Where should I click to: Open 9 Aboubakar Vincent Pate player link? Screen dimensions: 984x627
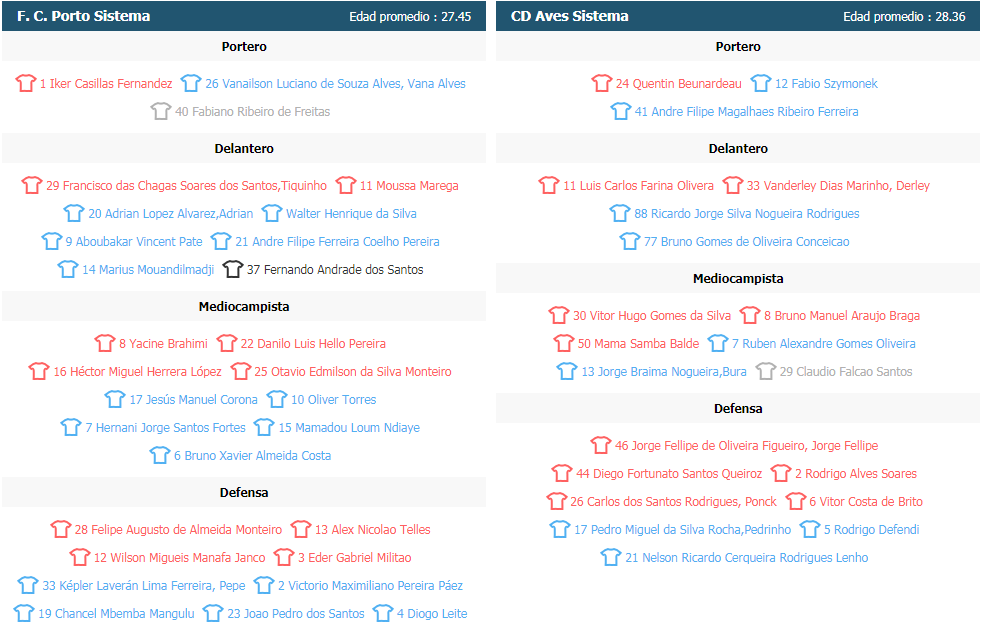point(134,242)
